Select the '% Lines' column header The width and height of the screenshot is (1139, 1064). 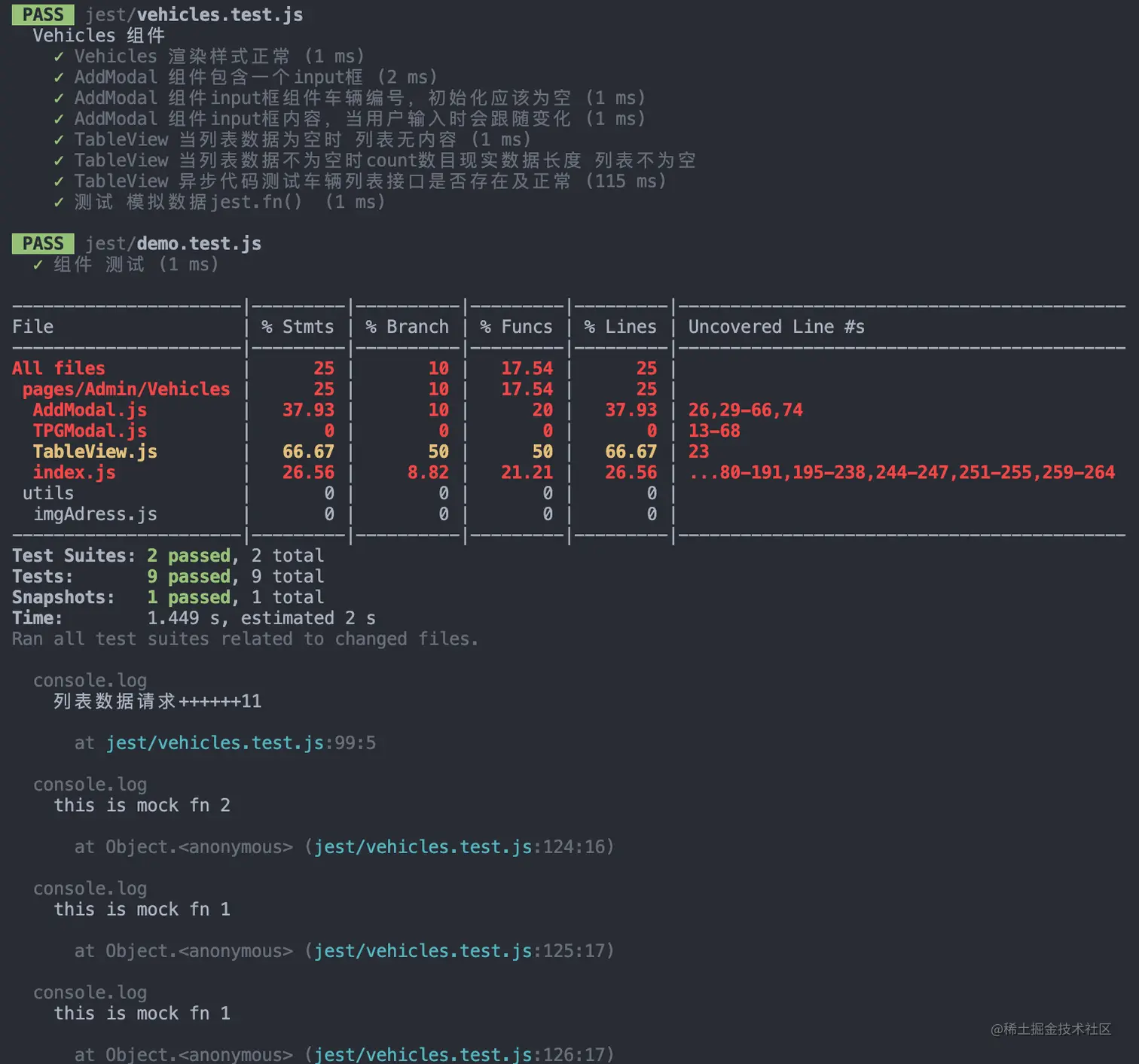point(620,327)
